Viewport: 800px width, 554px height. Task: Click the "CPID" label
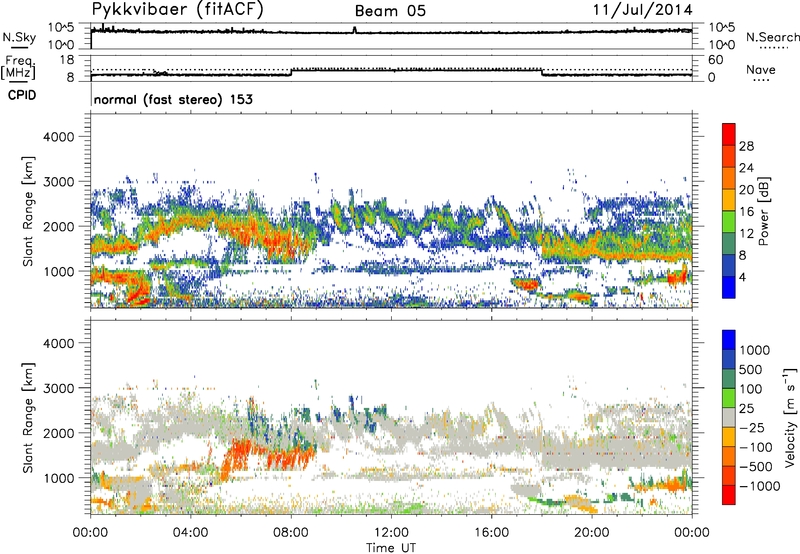(x=22, y=95)
